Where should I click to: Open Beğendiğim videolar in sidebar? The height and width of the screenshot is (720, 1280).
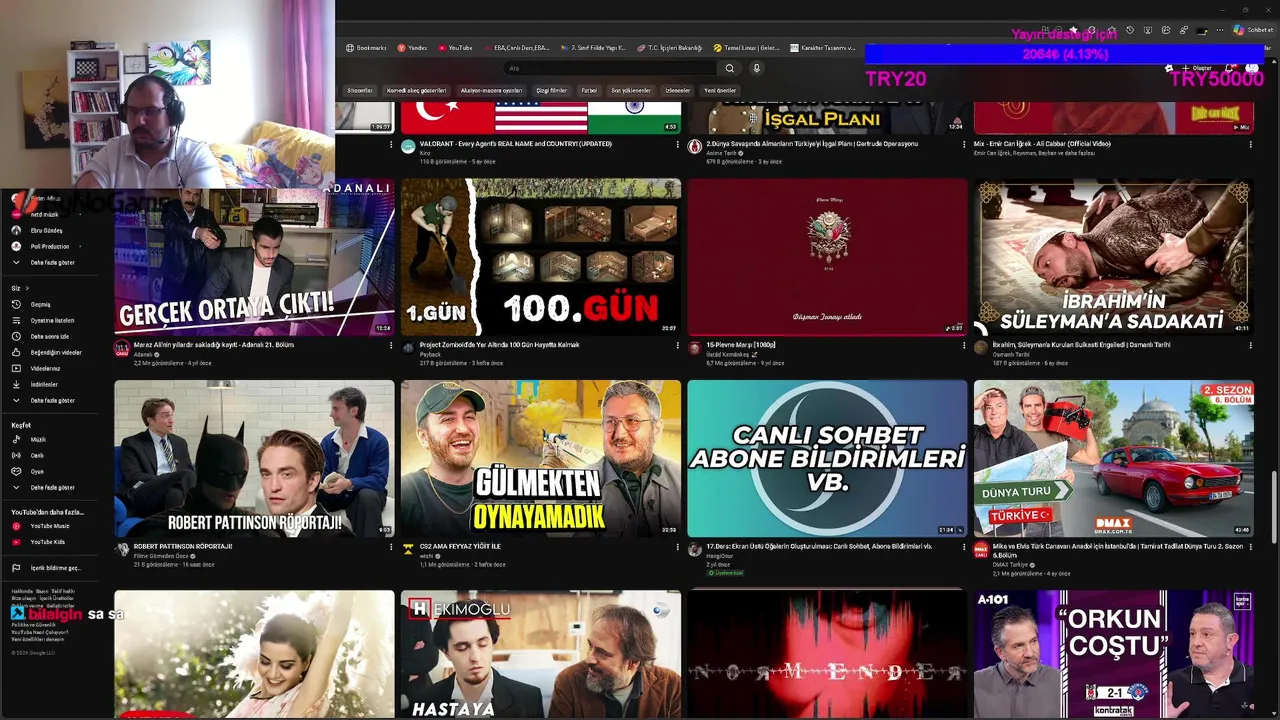tap(56, 352)
